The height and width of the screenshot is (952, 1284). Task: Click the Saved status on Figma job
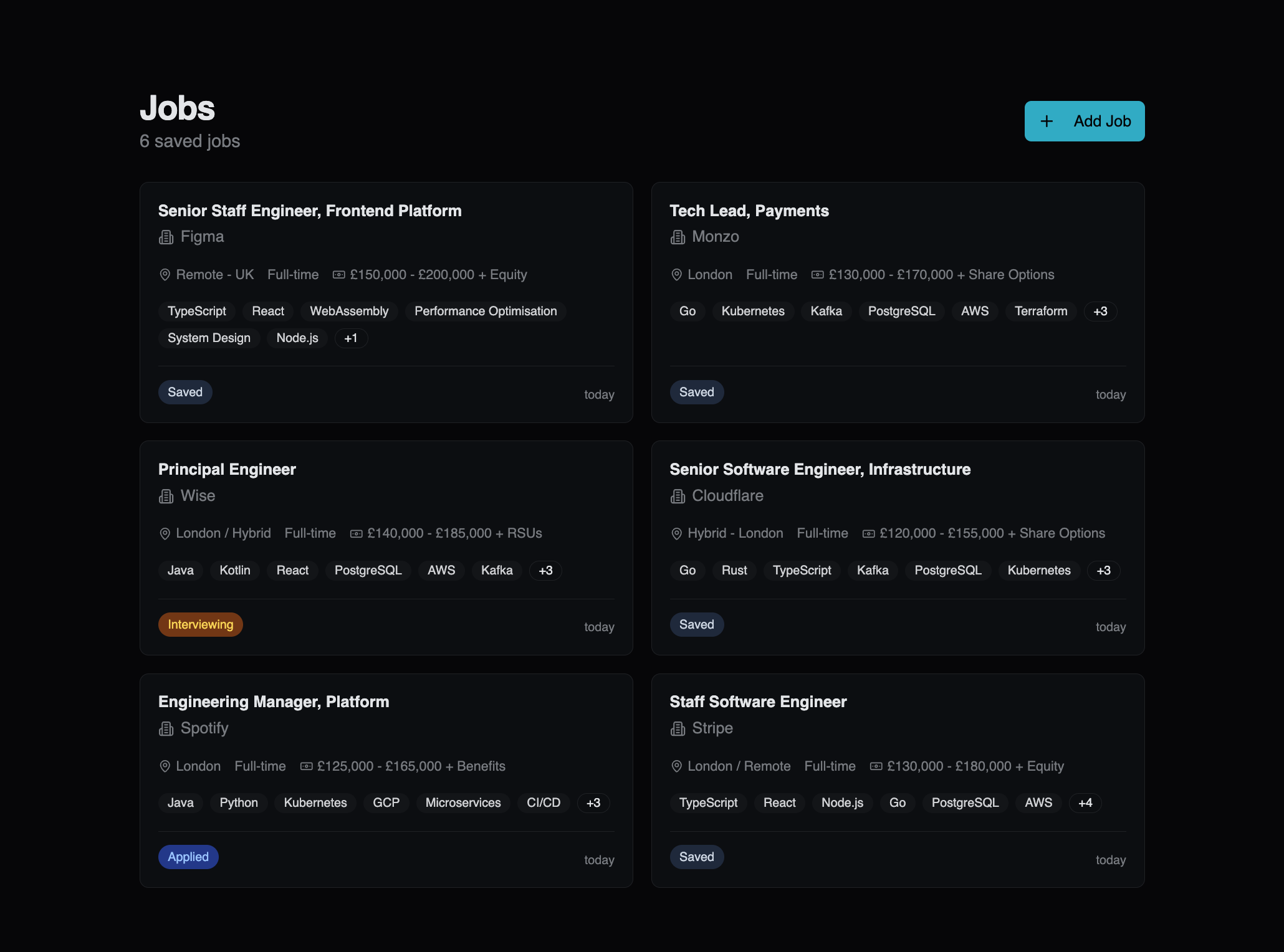click(185, 393)
